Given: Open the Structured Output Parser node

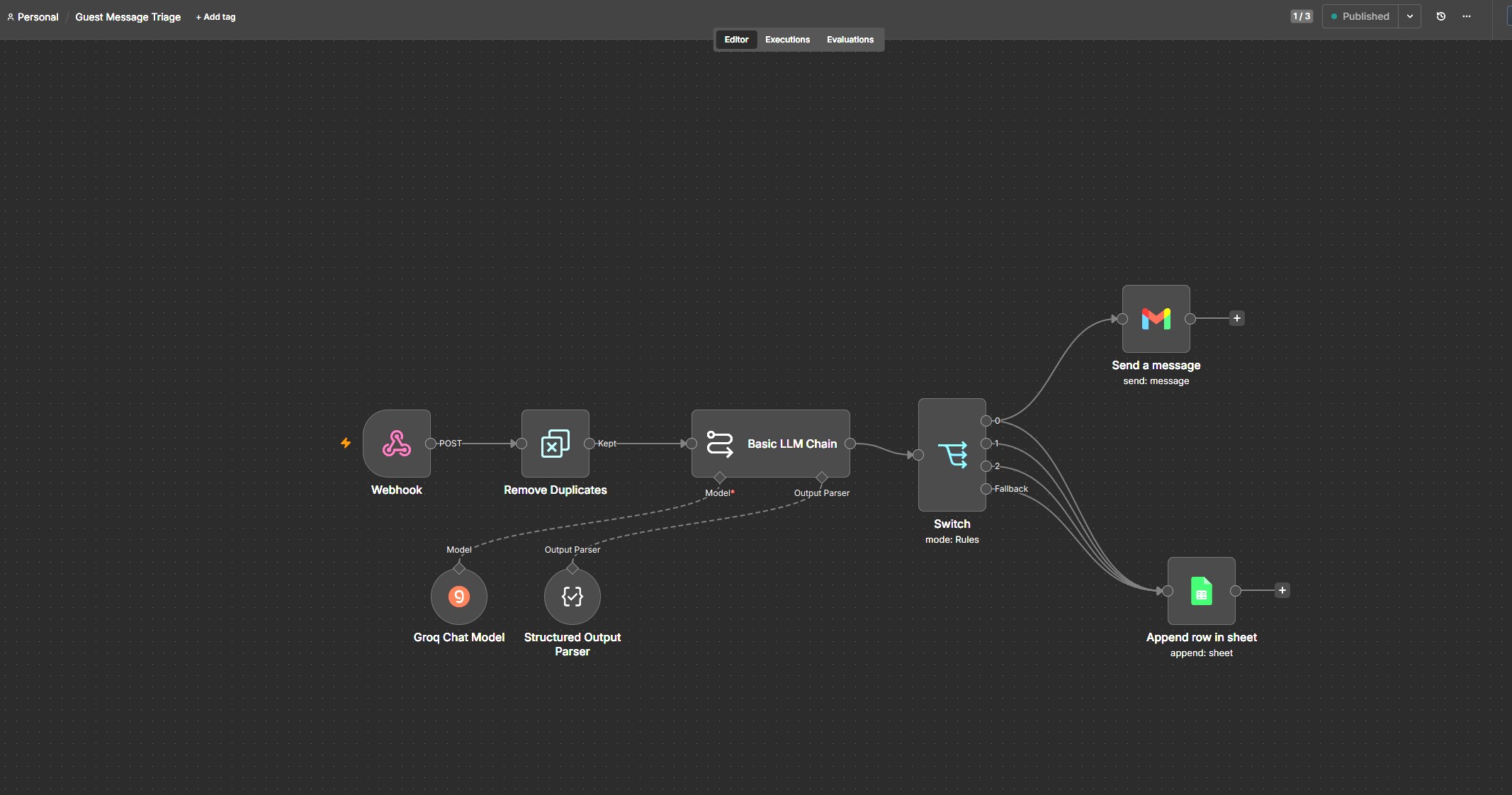Looking at the screenshot, I should [572, 597].
